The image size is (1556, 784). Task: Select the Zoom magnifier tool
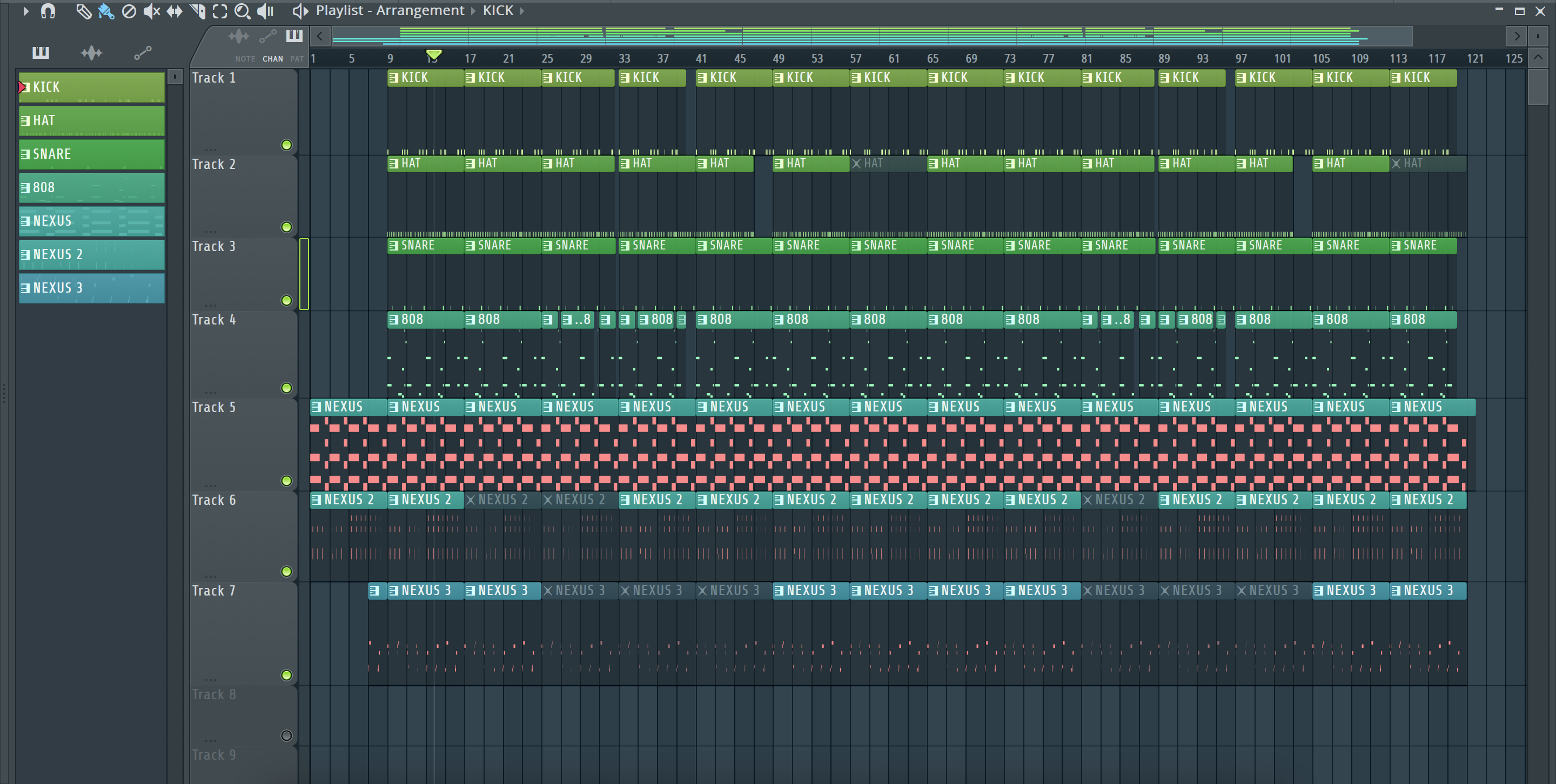242,11
